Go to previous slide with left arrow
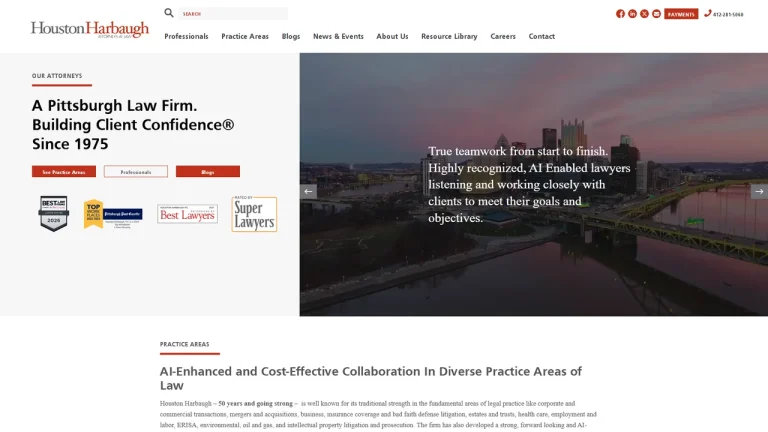The height and width of the screenshot is (432, 768). (308, 192)
